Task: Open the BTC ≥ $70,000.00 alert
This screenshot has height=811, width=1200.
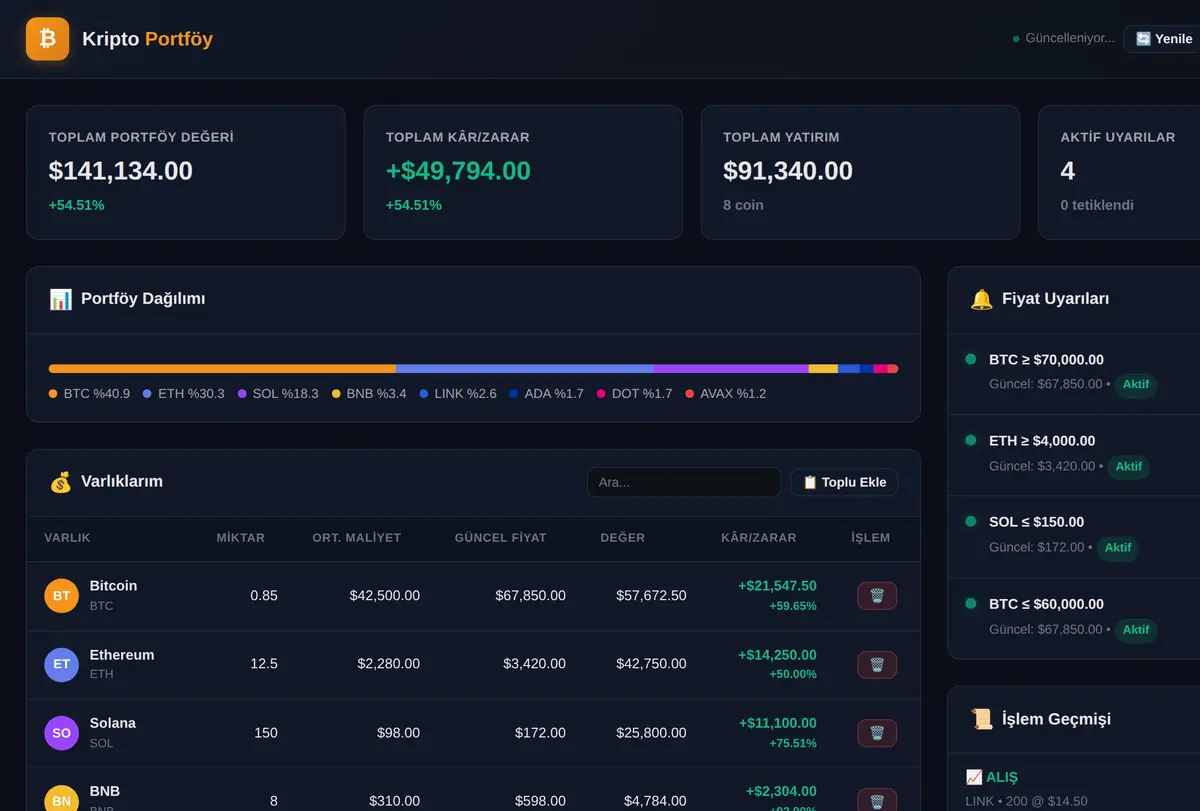Action: coord(1074,374)
